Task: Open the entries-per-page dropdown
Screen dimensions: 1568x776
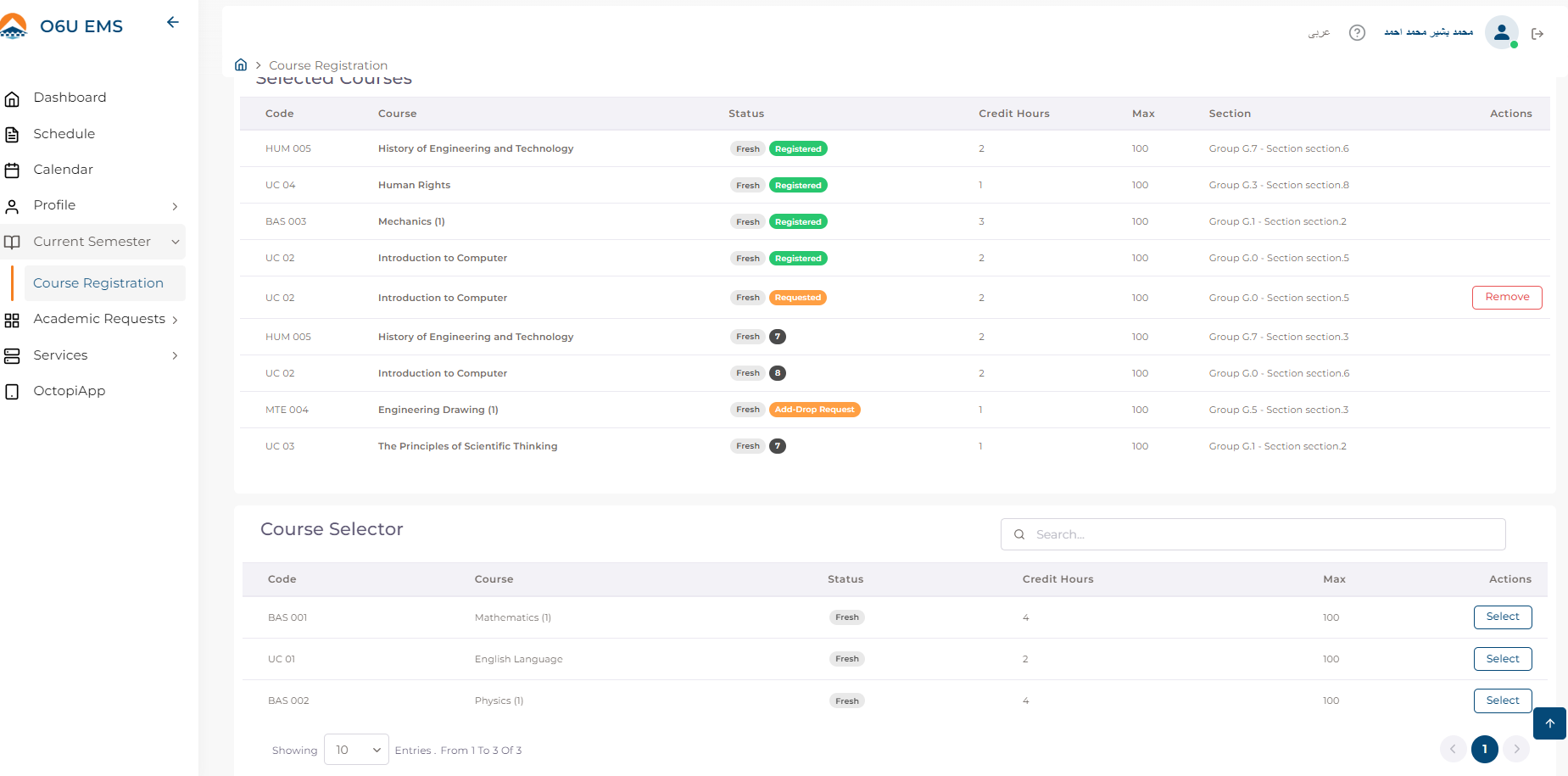Action: pos(356,750)
